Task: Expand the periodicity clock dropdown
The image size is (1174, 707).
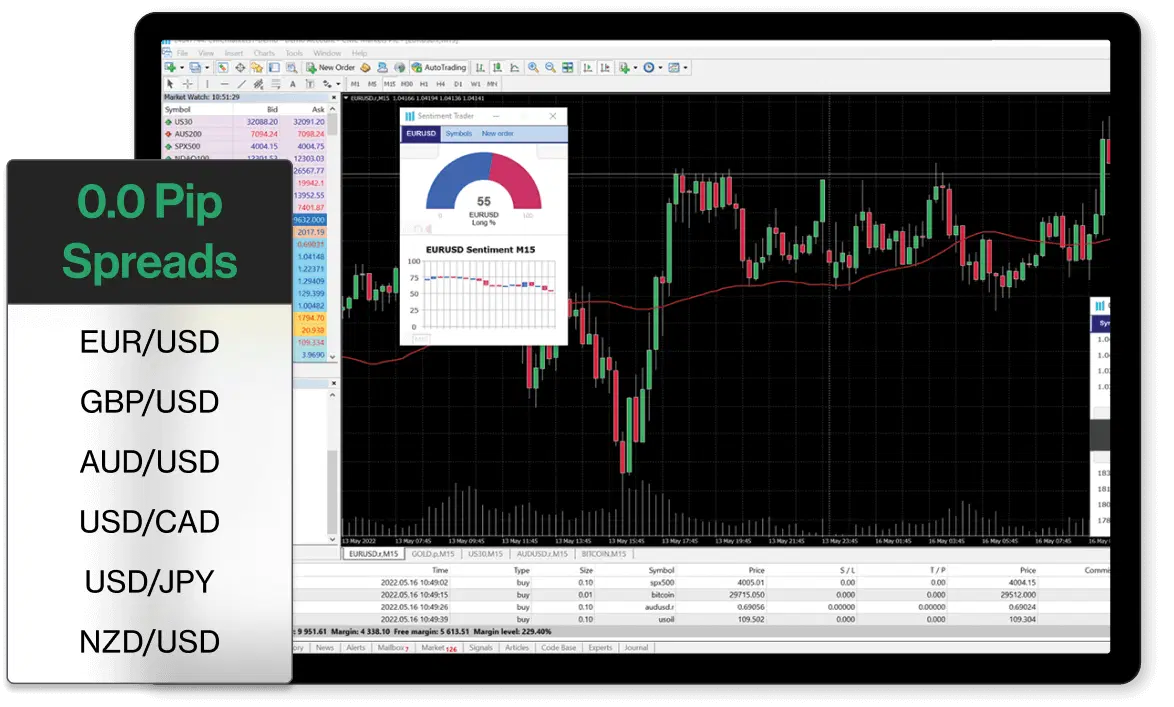Action: (x=660, y=68)
